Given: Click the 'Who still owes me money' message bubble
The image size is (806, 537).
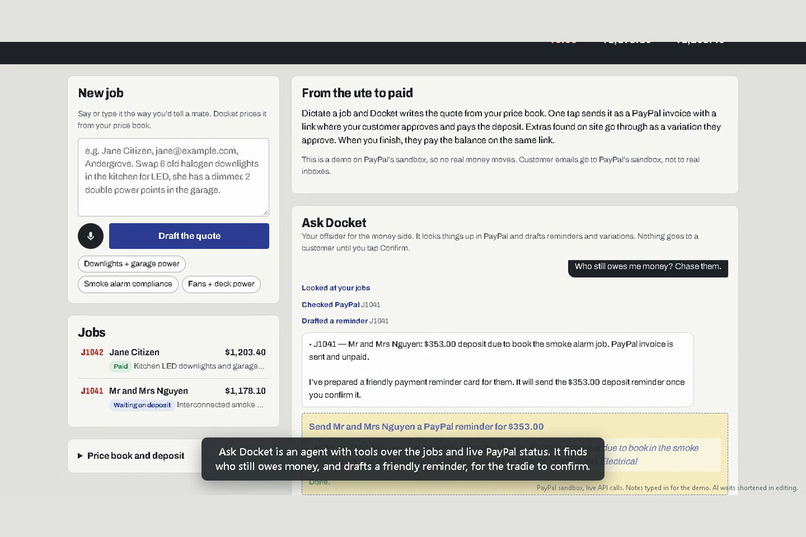Looking at the screenshot, I should (x=648, y=267).
